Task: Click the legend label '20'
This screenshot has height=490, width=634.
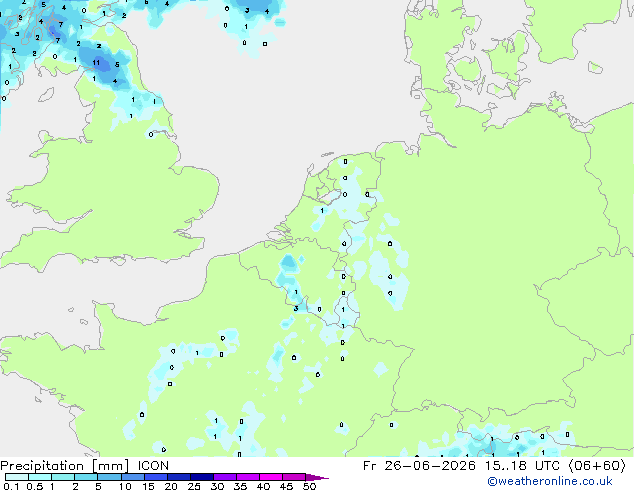Action: pos(171,486)
